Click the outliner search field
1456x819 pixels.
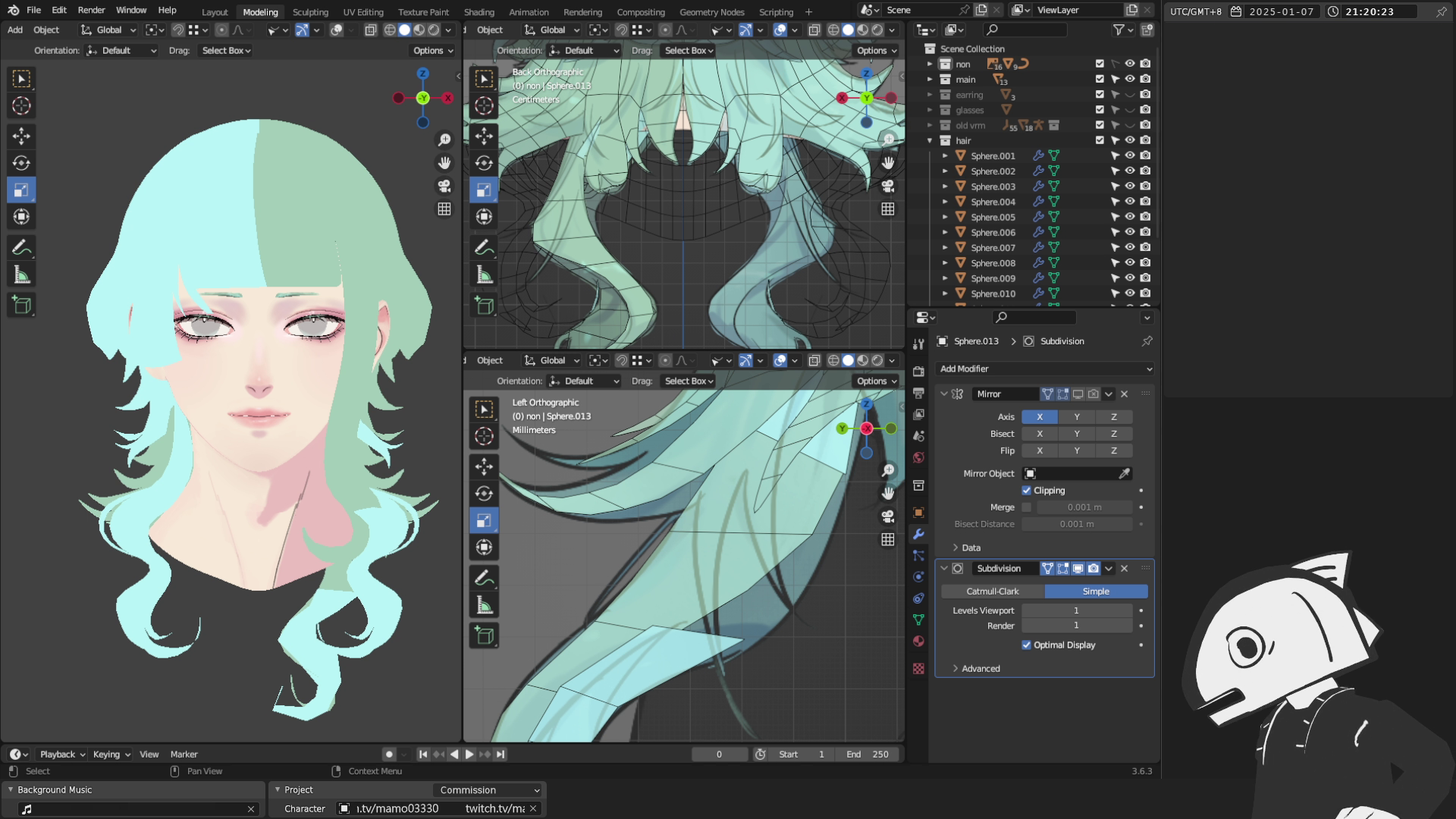(1025, 30)
